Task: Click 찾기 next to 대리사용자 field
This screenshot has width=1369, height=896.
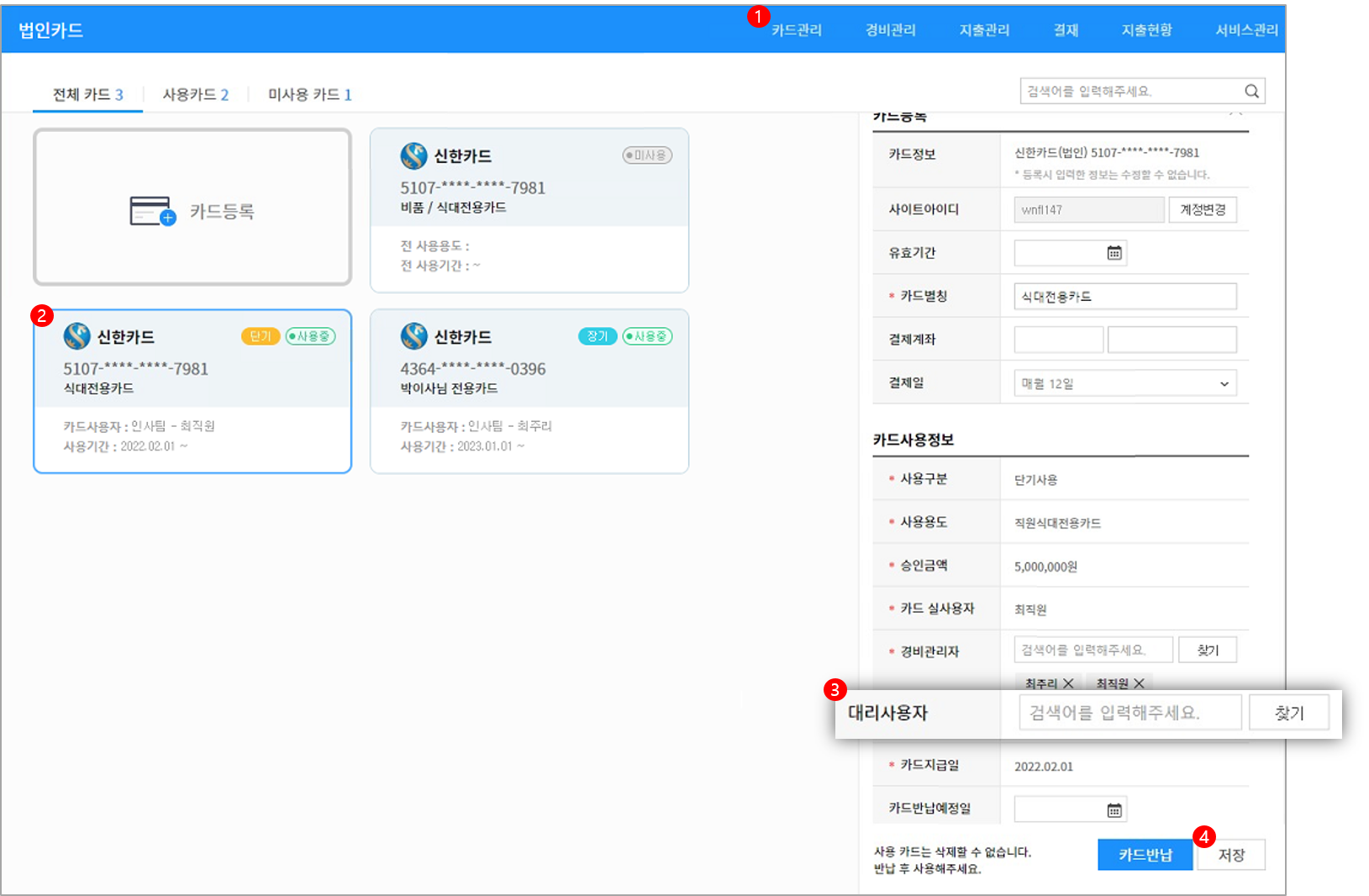Action: click(1289, 713)
